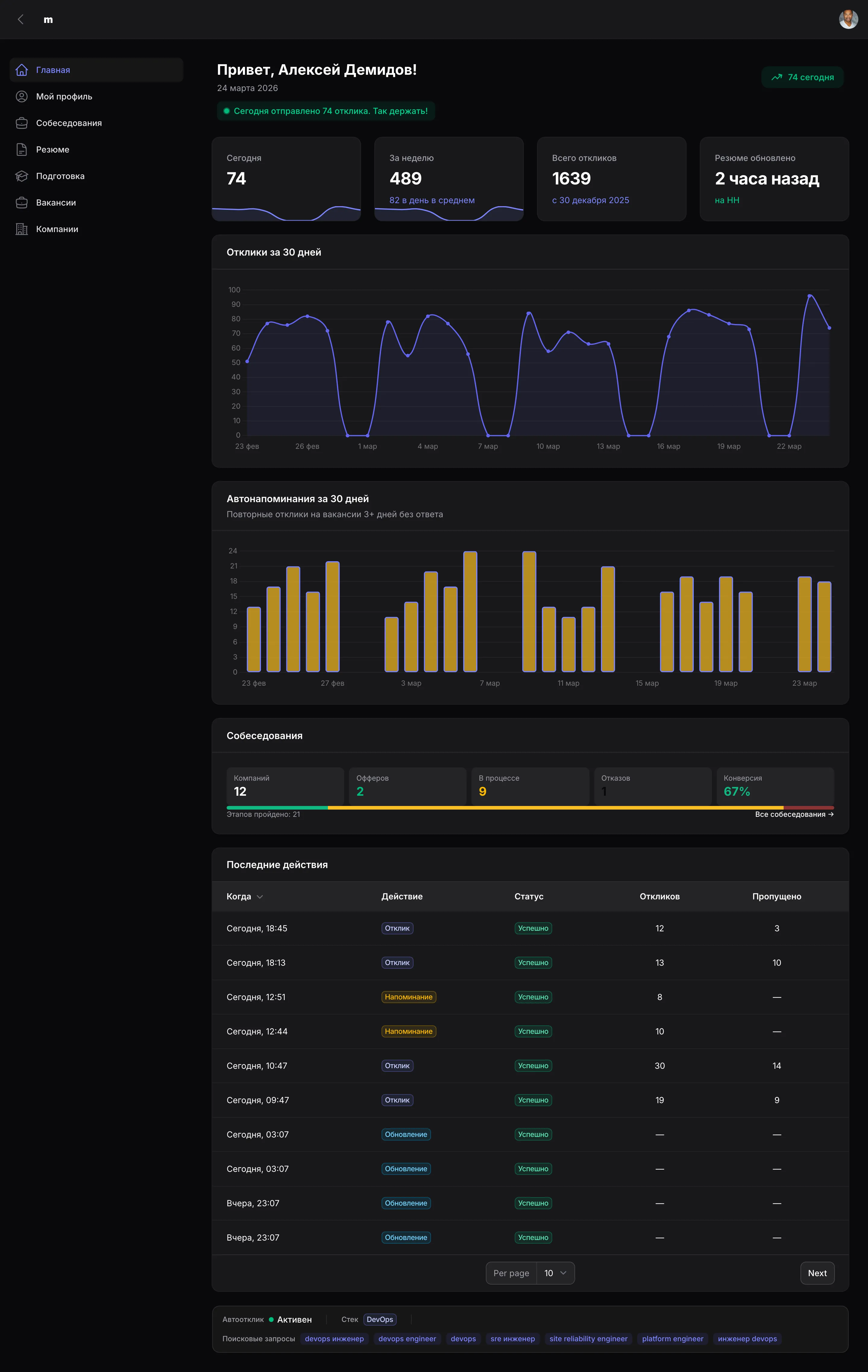Go to Мой профиль section
Image resolution: width=868 pixels, height=1372 pixels.
click(64, 96)
